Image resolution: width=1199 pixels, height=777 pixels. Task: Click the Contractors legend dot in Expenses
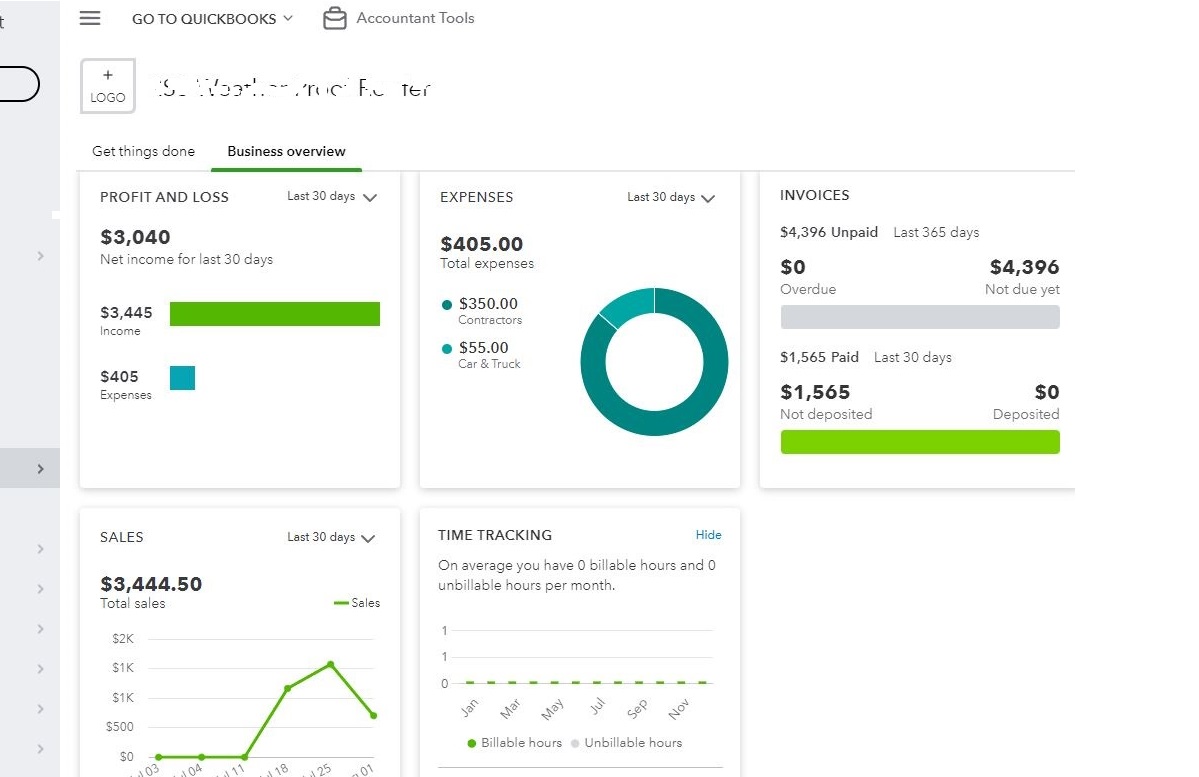point(447,305)
